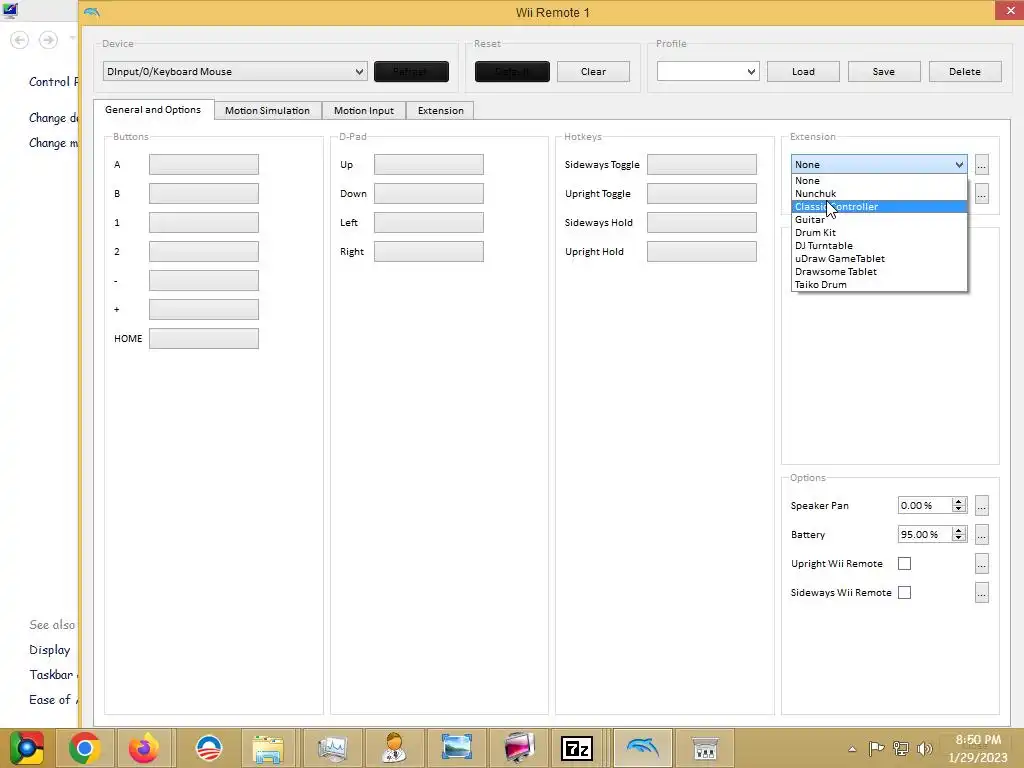1024x768 pixels.
Task: Click the Sideways Toggle hotkey field
Action: point(702,165)
